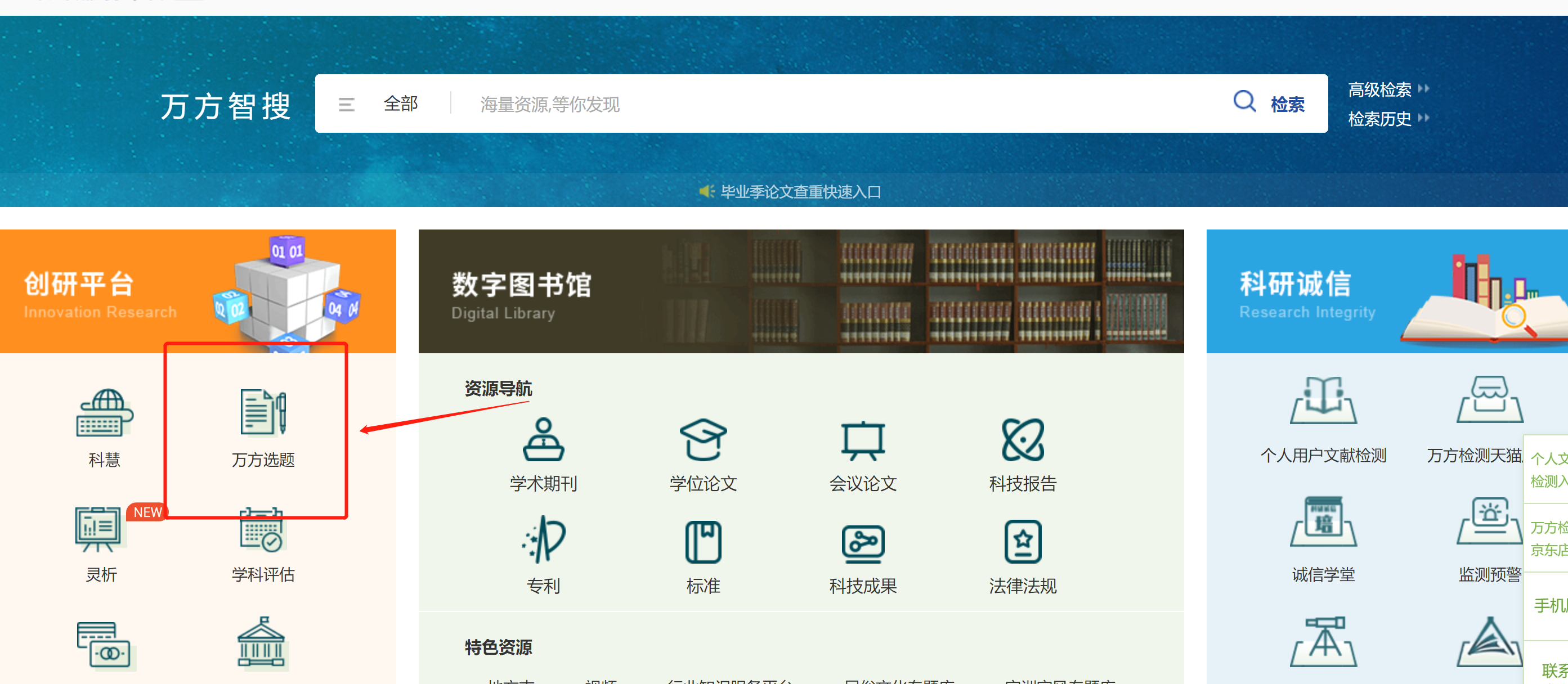Click the 灵析 label

point(101,574)
